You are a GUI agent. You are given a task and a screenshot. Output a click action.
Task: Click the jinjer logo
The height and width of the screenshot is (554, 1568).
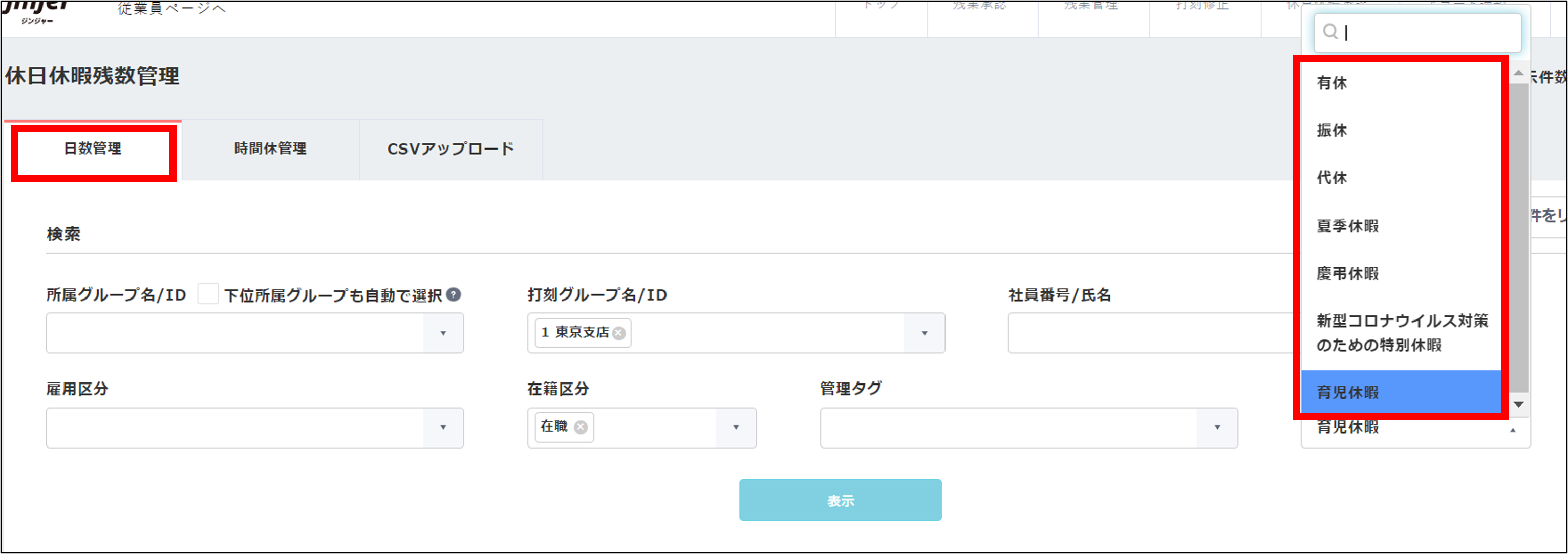(36, 11)
